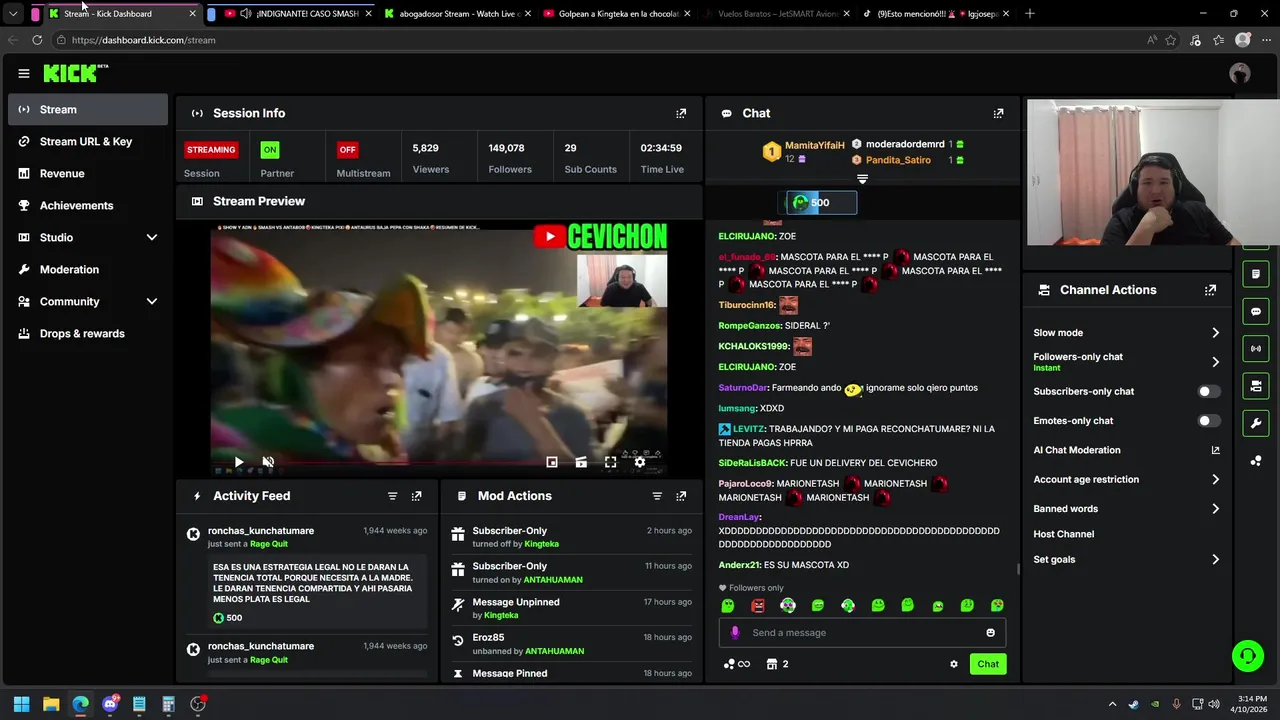
Task: Open the Revenue page
Action: click(x=88, y=174)
